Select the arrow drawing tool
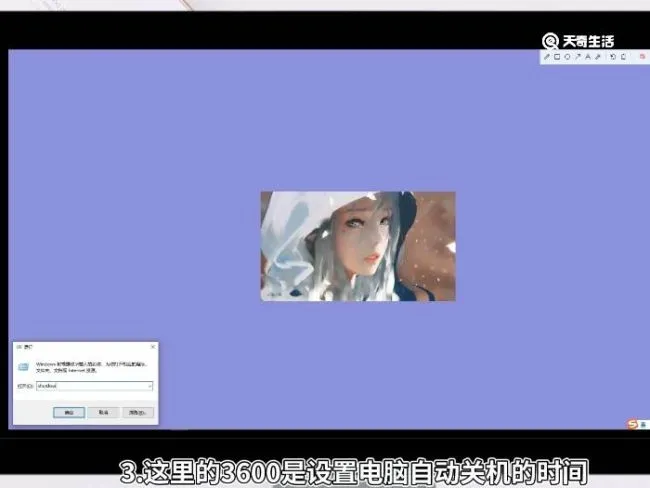The width and height of the screenshot is (650, 488). pyautogui.click(x=577, y=57)
